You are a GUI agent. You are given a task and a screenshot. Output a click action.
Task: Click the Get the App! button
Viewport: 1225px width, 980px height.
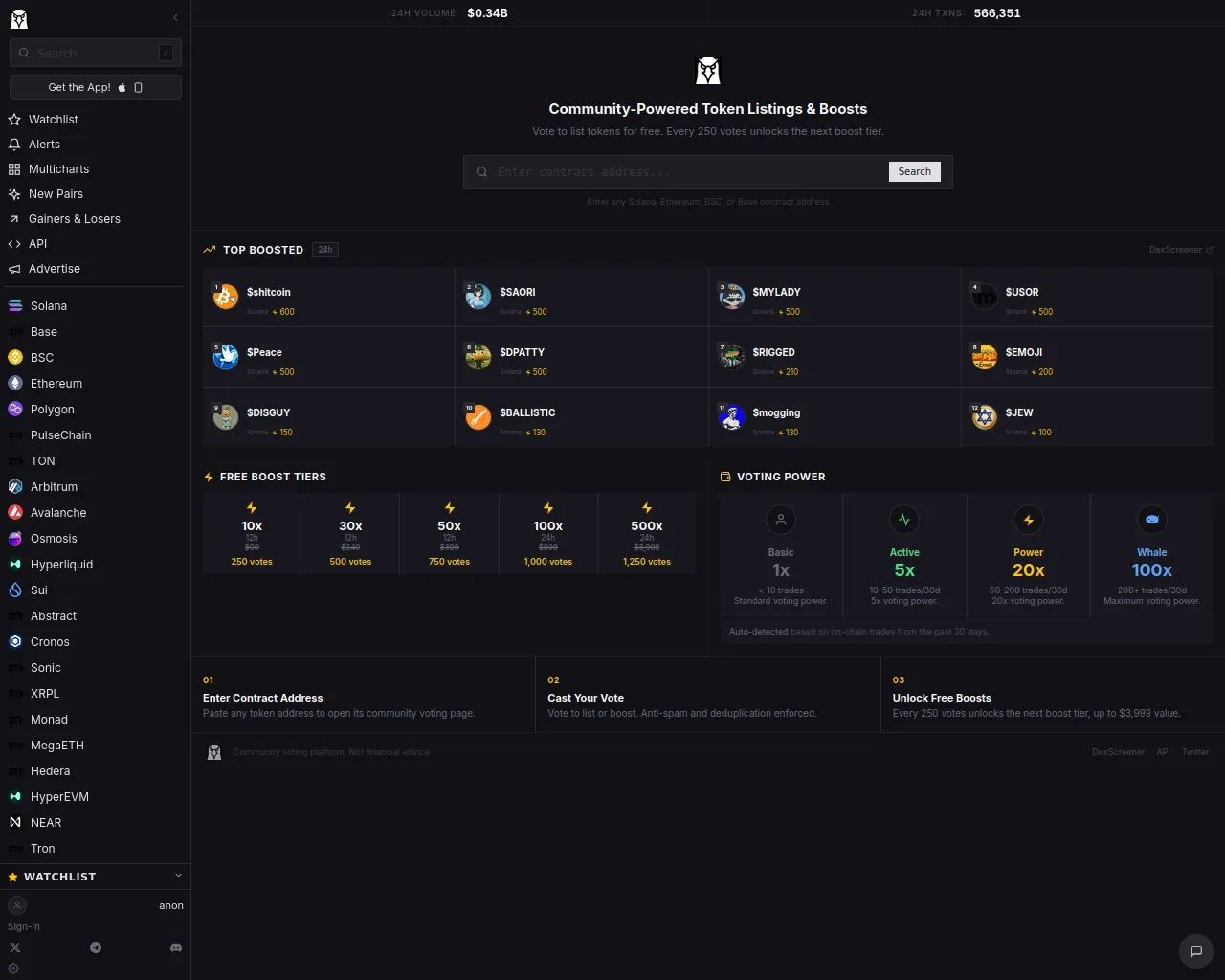pos(96,87)
